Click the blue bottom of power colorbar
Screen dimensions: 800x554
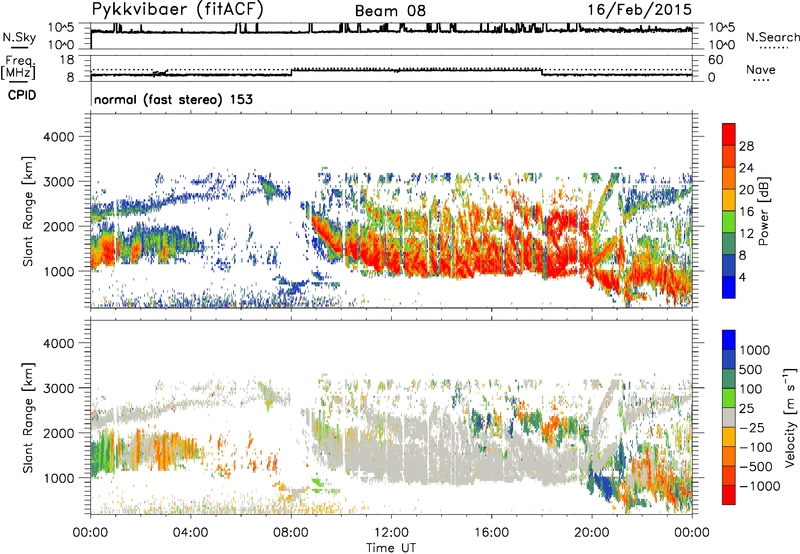(729, 288)
